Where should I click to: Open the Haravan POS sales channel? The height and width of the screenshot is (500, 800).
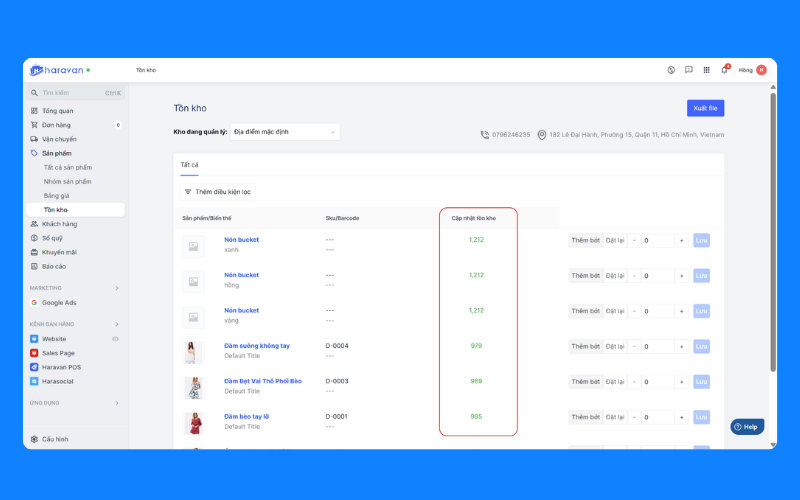(x=61, y=367)
